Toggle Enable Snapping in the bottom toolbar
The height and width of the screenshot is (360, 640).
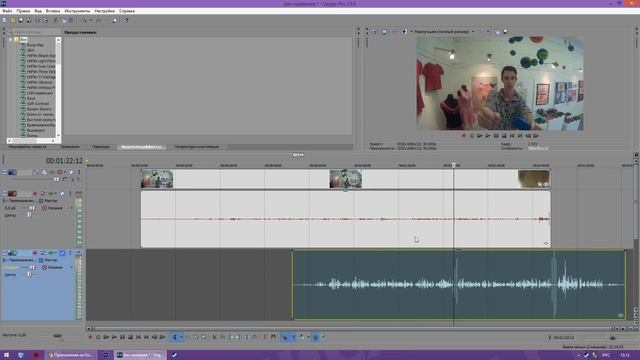click(x=284, y=337)
